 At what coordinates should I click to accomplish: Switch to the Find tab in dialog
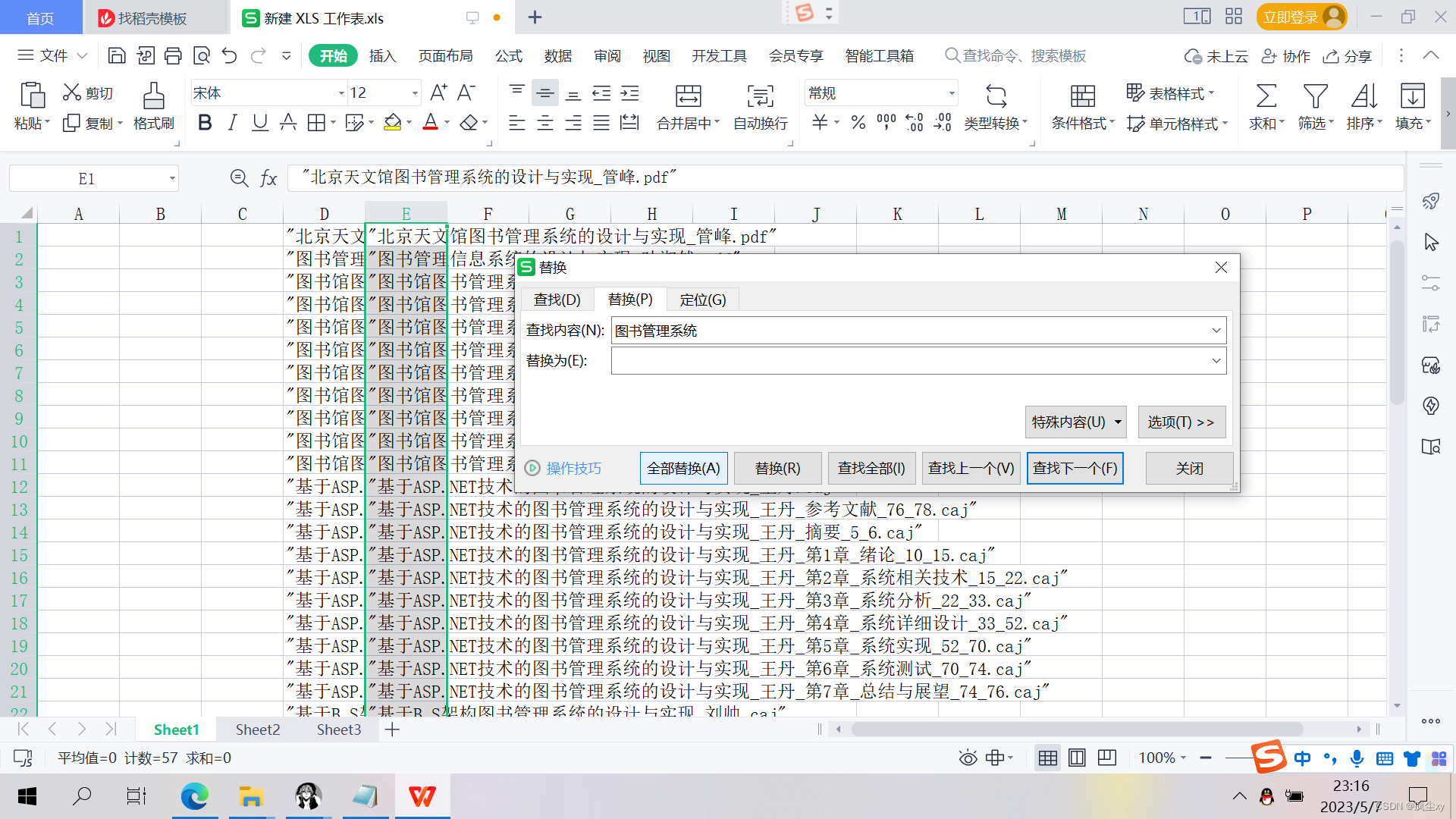point(557,300)
